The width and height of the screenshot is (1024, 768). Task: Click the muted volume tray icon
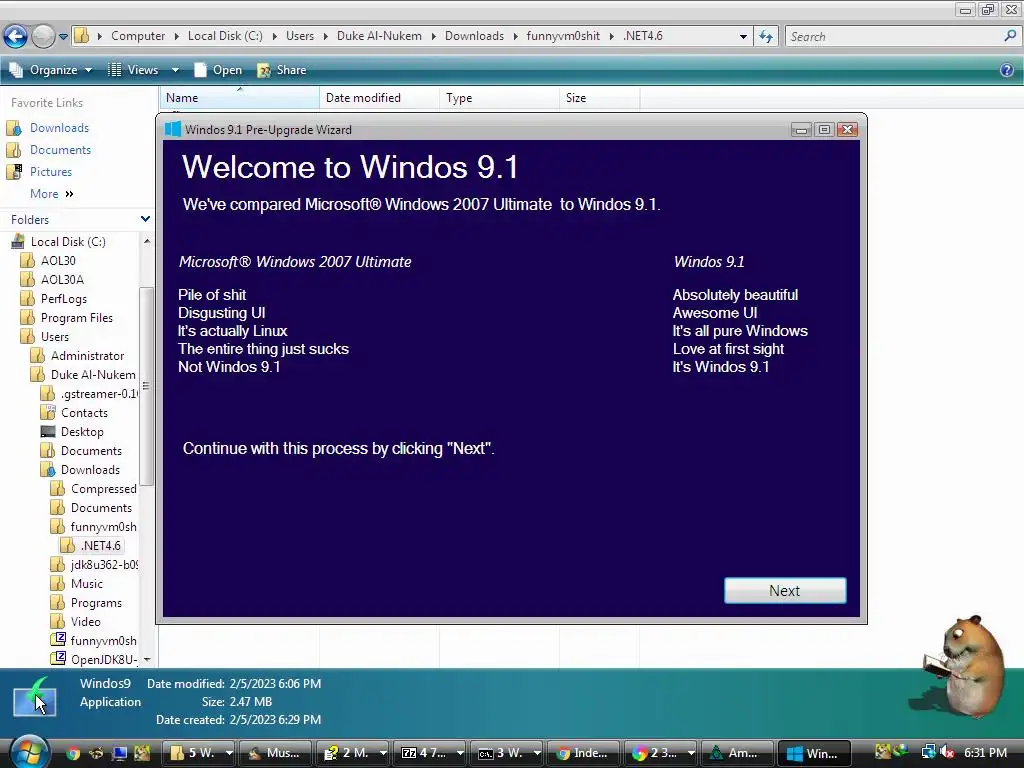947,752
